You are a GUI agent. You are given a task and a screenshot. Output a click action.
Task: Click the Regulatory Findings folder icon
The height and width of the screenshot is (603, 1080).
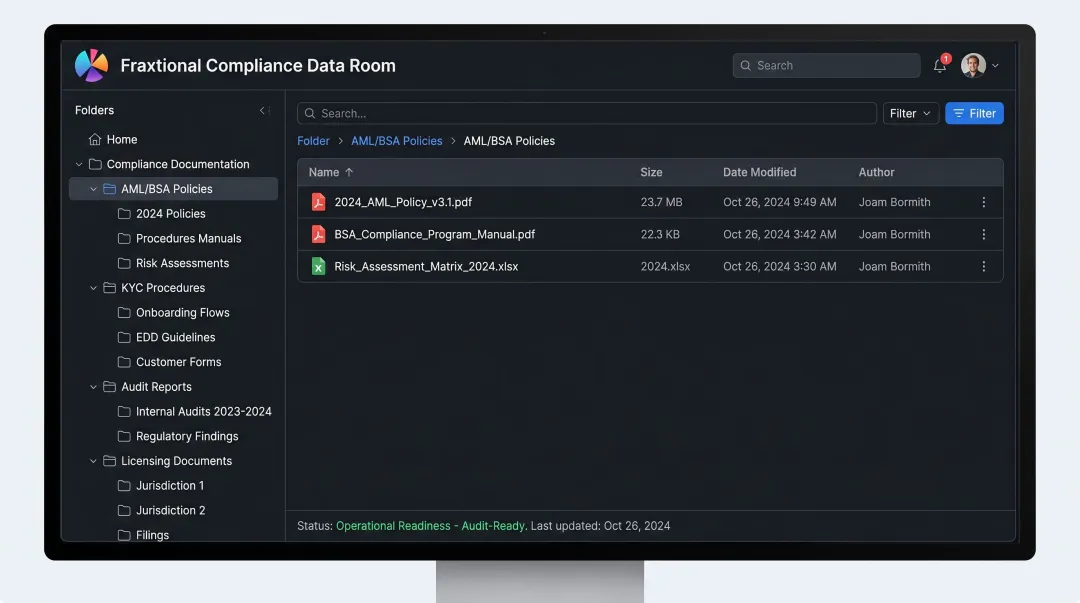point(124,436)
